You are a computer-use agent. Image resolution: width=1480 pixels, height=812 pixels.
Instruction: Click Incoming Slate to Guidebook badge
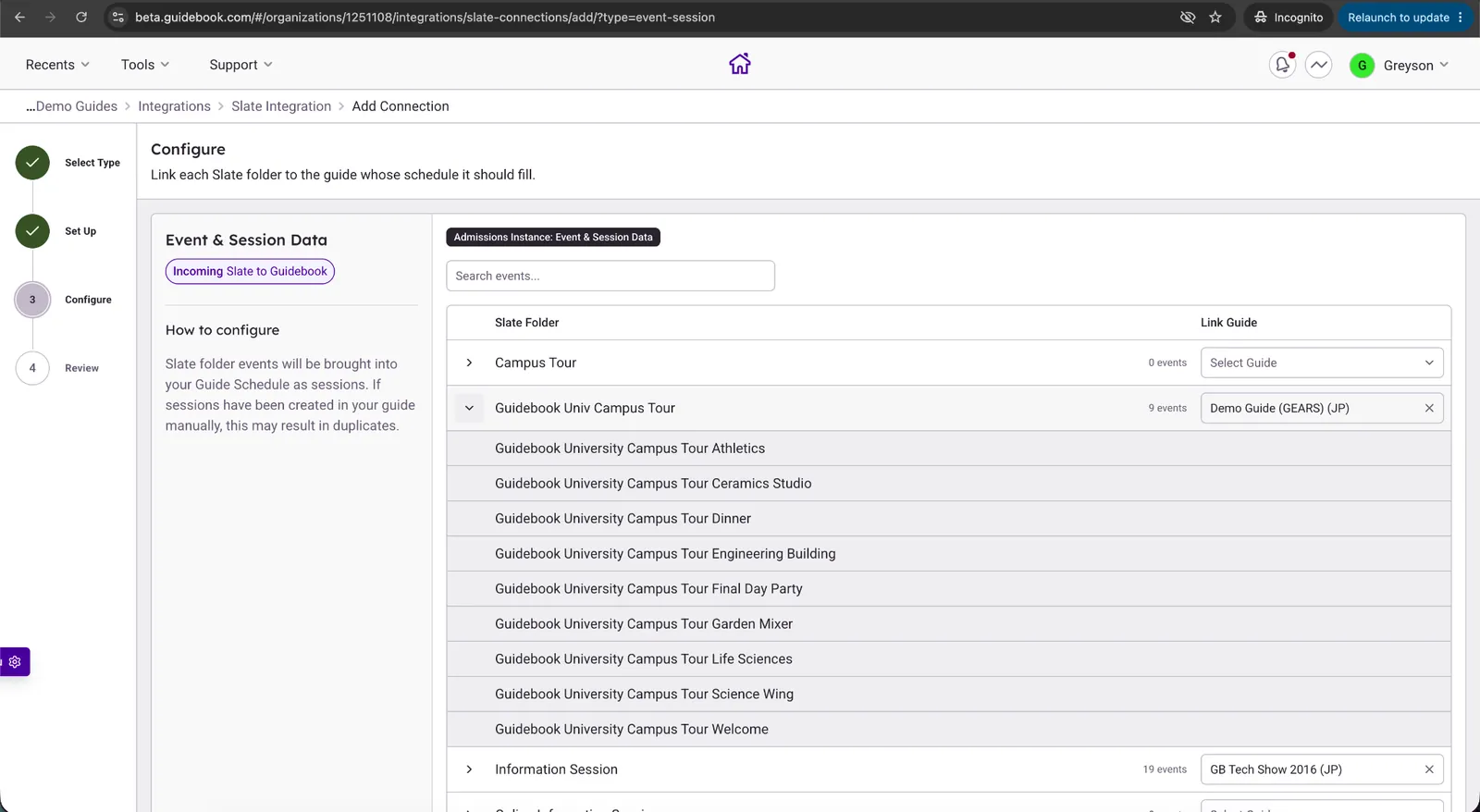pos(250,271)
